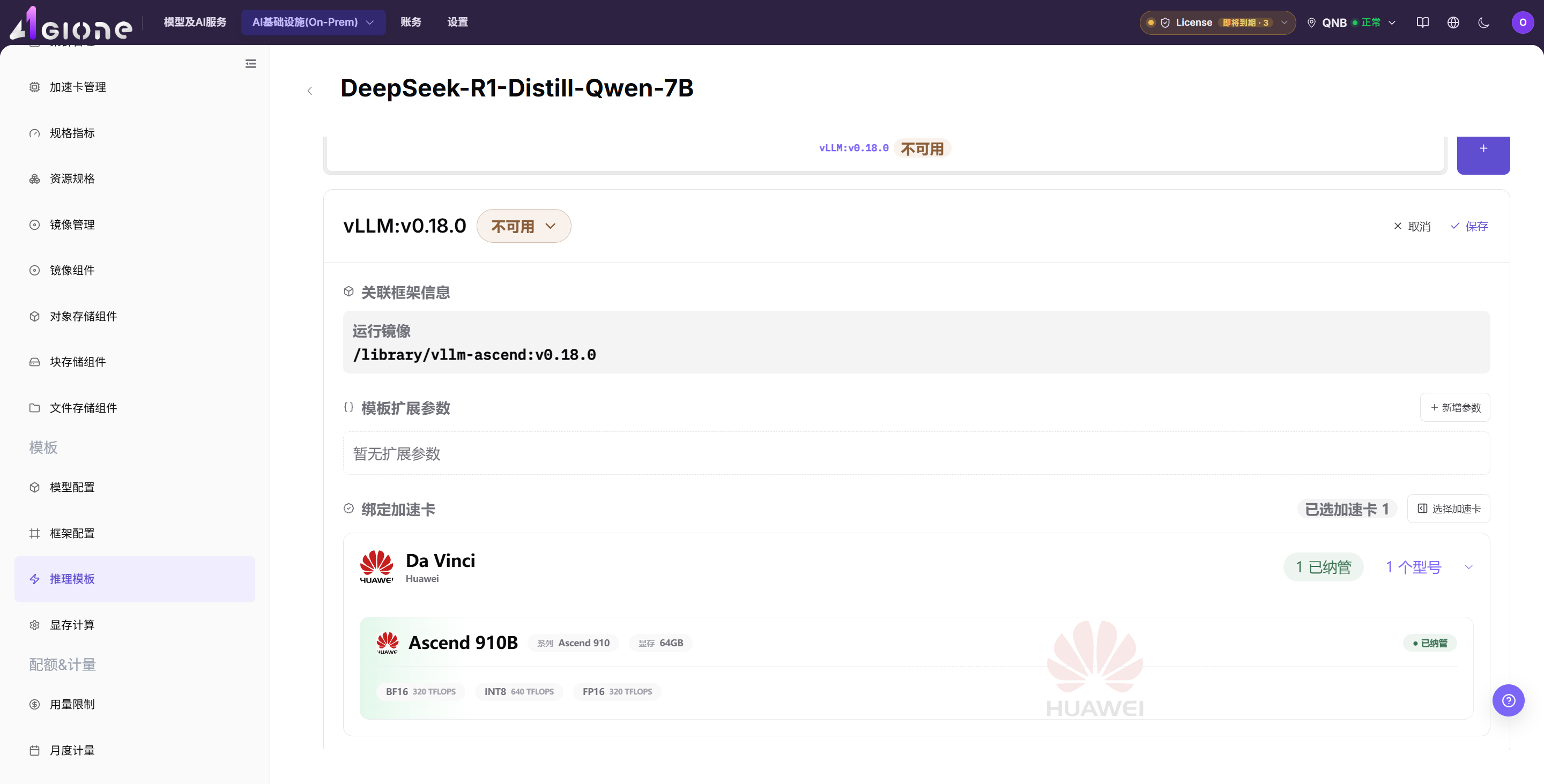Click the 1 已纳管 badge
The image size is (1544, 784).
pos(1323,566)
